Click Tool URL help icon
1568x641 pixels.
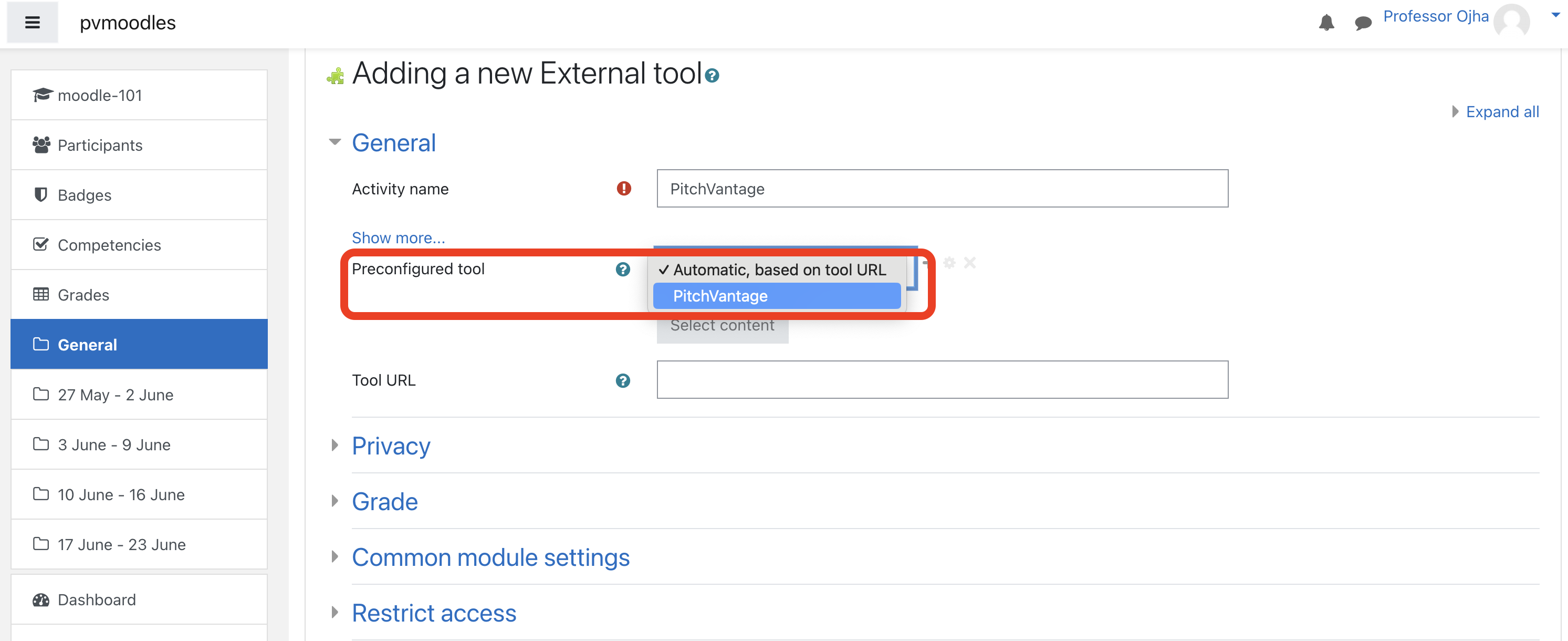coord(622,381)
